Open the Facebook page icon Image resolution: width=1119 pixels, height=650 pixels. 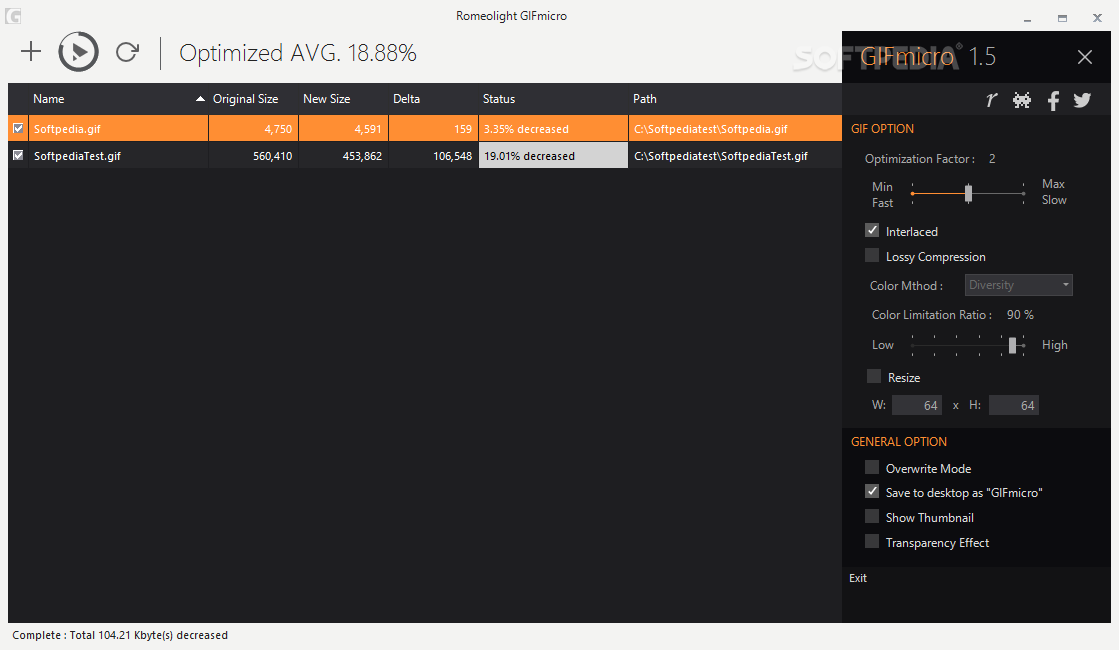(x=1053, y=101)
